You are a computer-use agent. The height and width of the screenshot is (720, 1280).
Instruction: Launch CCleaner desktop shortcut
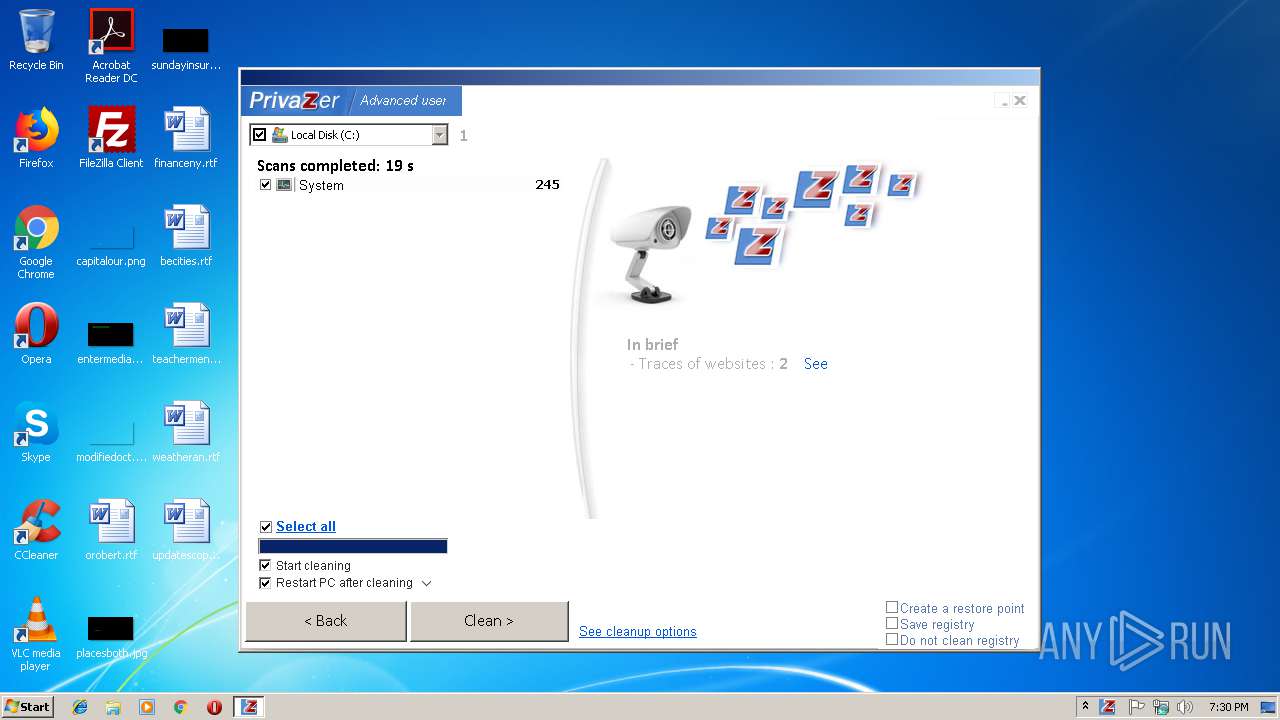pos(36,530)
